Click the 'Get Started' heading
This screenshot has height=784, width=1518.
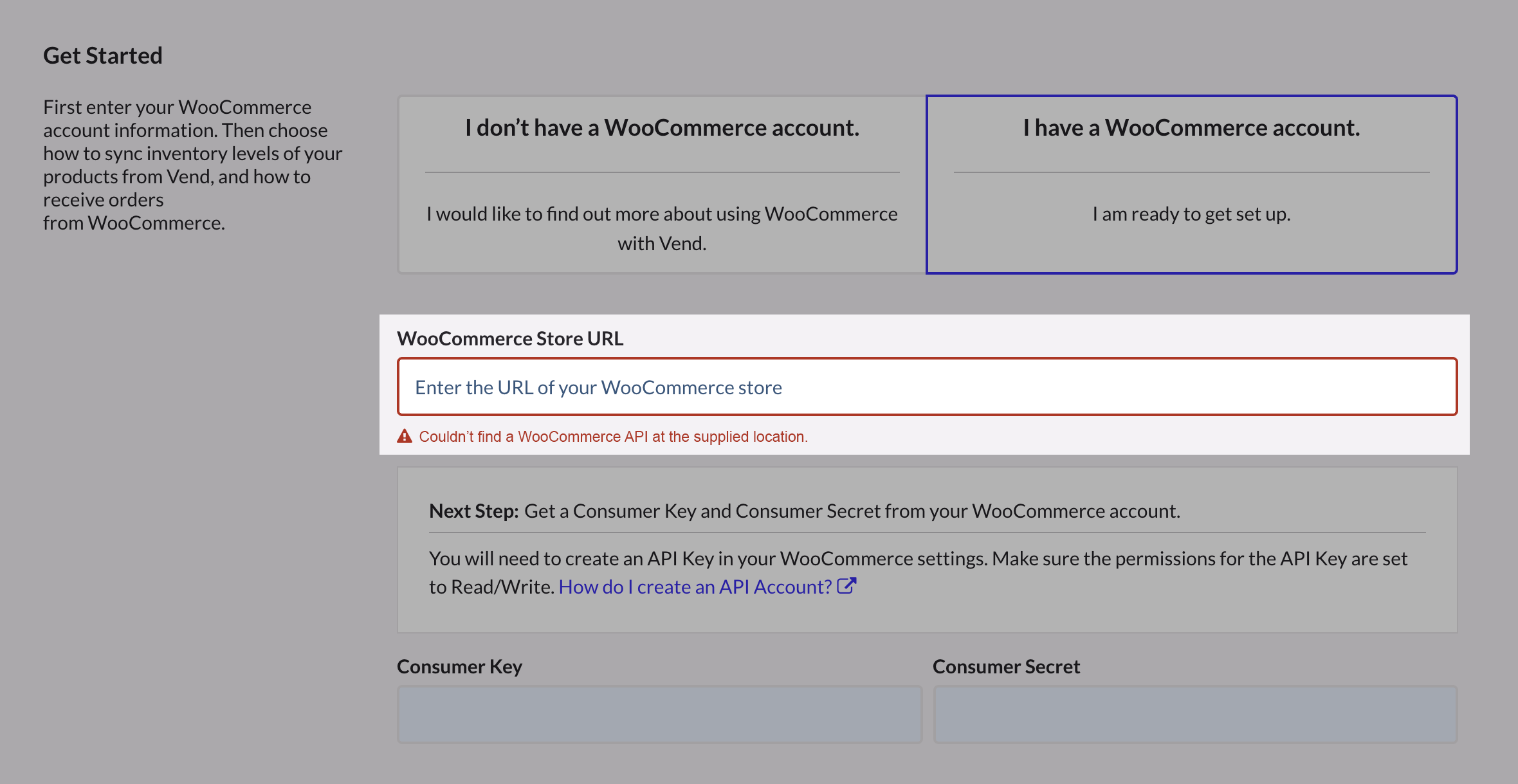(103, 55)
